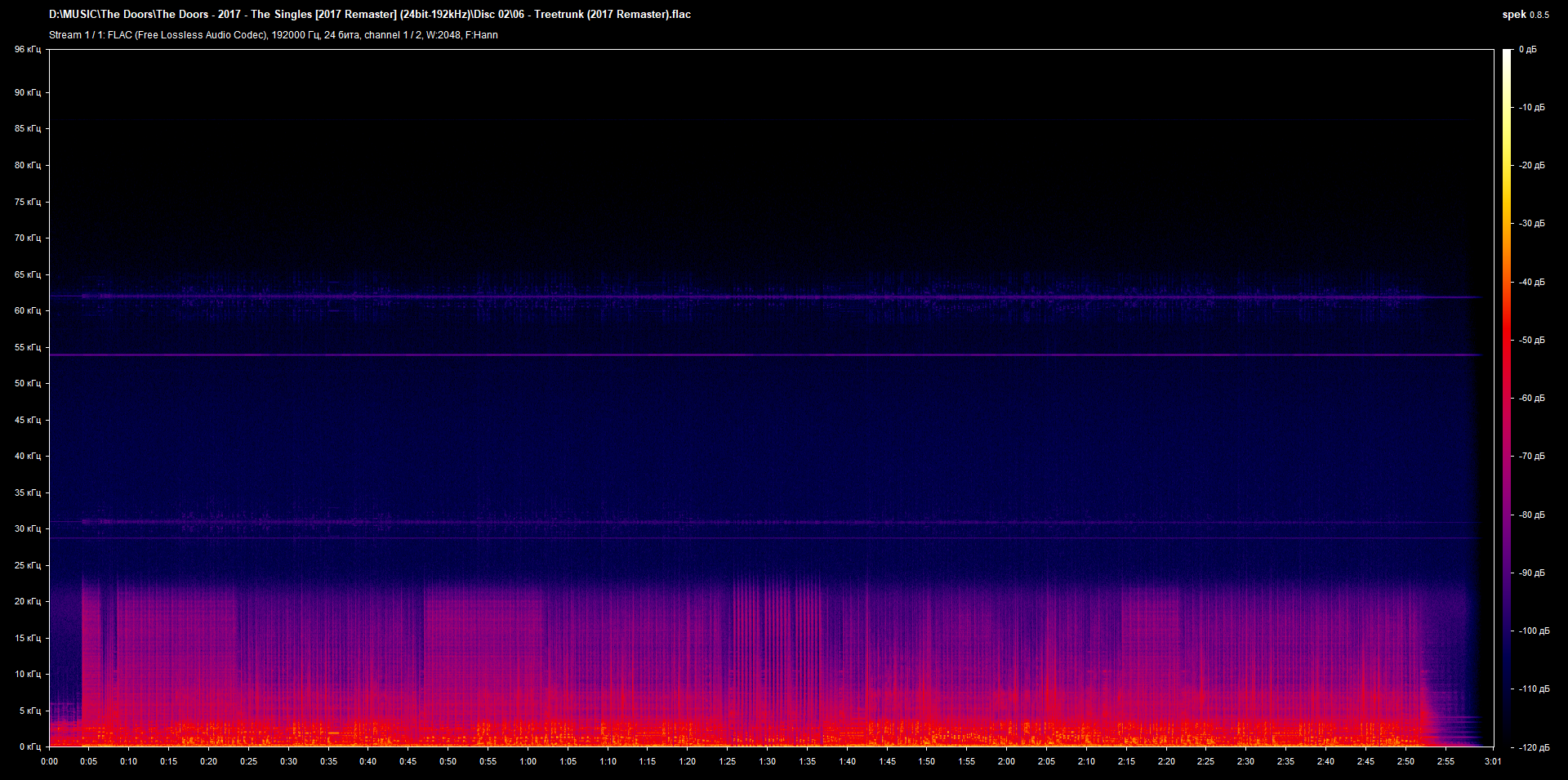Click the FLAC file path title text
1568x780 pixels.
coord(370,14)
